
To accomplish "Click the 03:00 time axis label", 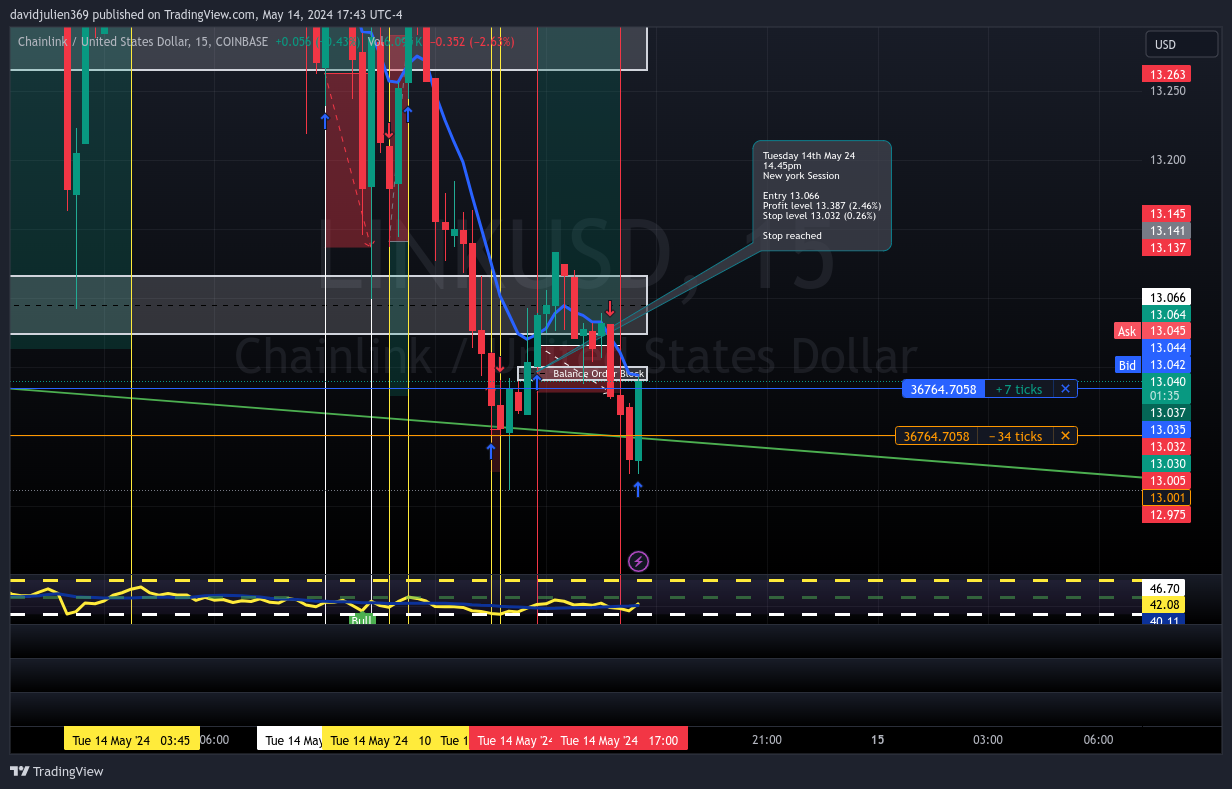I will coord(988,740).
